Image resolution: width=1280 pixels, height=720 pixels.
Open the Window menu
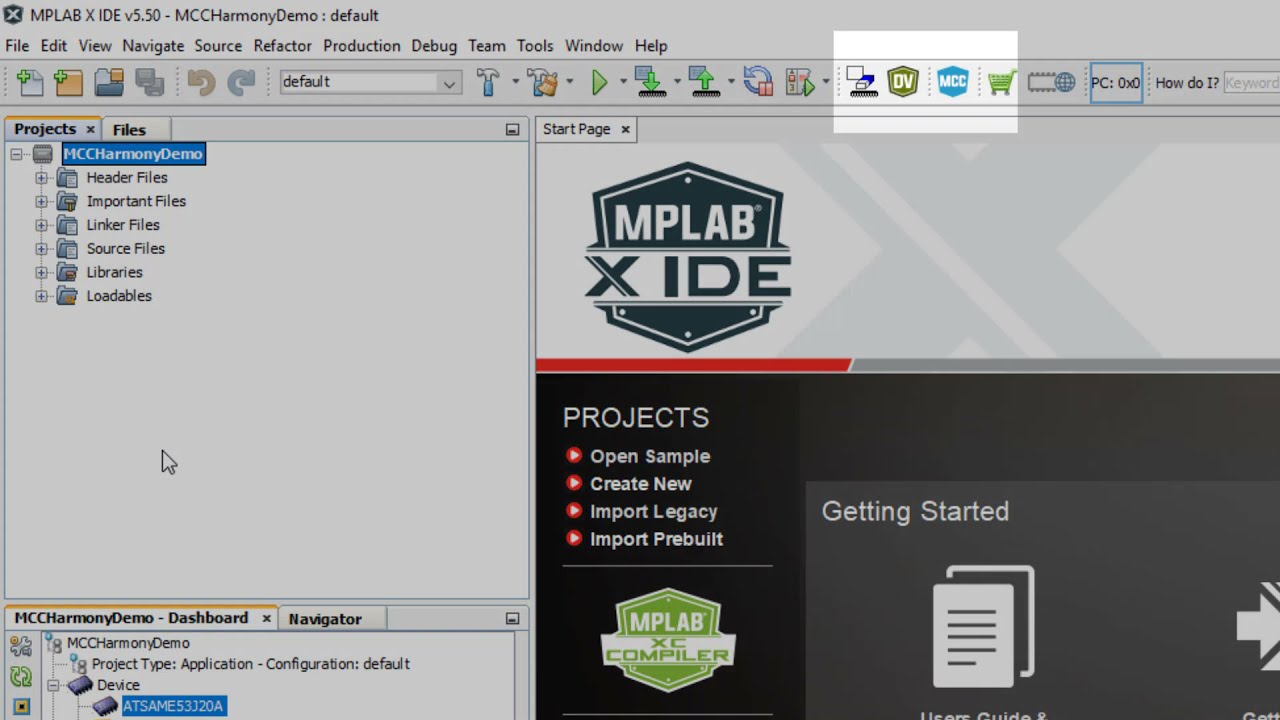point(594,46)
